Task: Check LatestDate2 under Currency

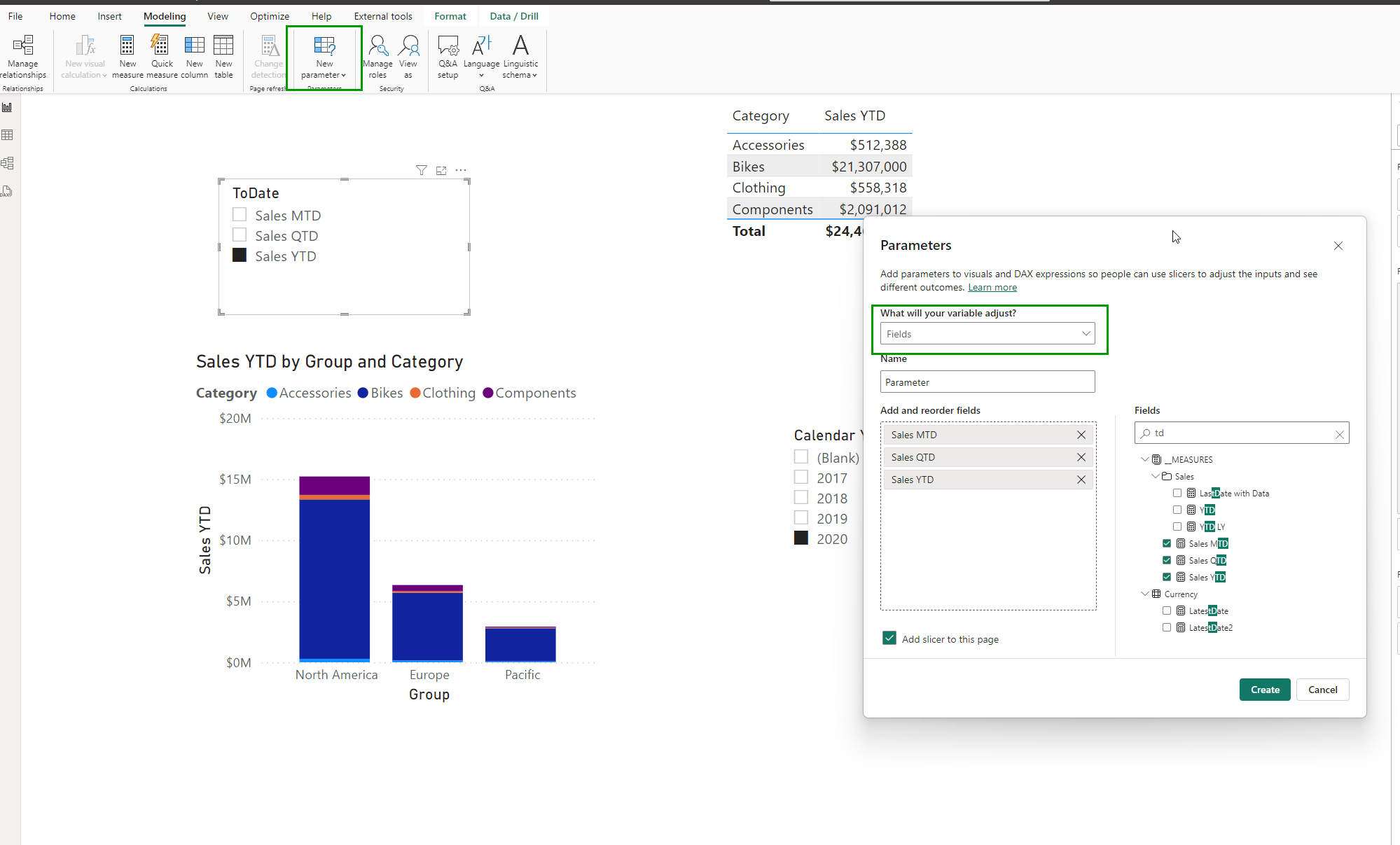Action: tap(1167, 627)
